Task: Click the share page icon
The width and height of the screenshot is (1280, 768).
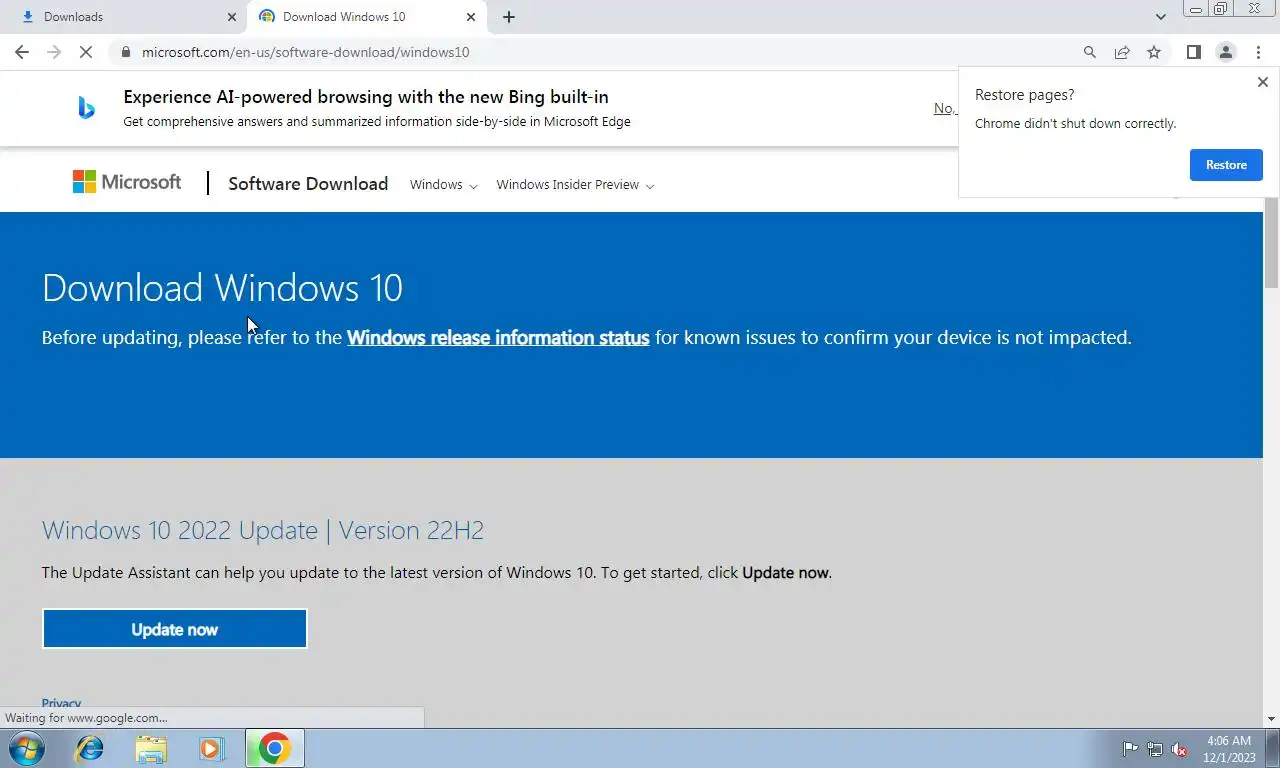Action: click(x=1122, y=52)
